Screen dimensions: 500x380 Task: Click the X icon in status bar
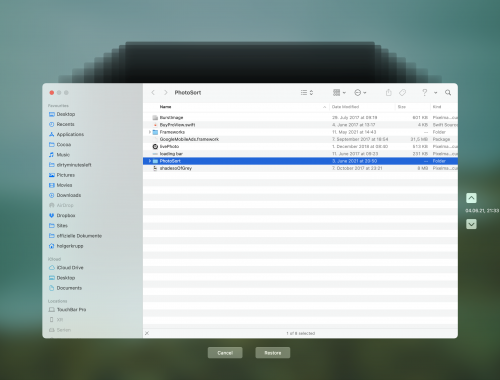tap(147, 333)
